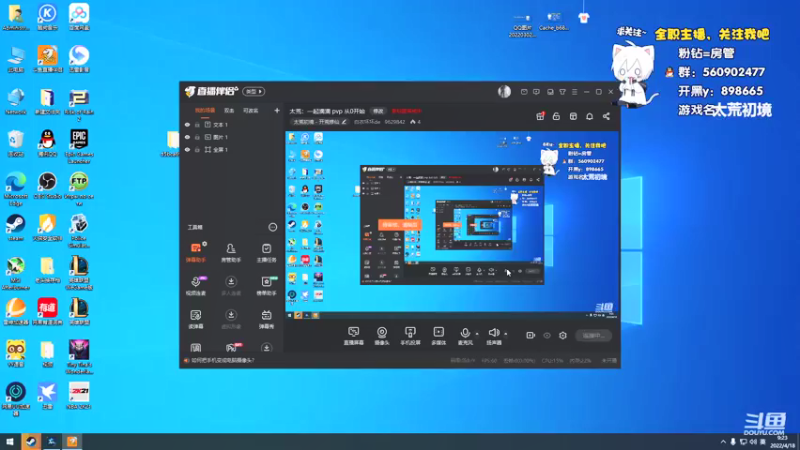The width and height of the screenshot is (800, 450).
Task: Click 修改 button next to stream title
Action: pos(378,111)
